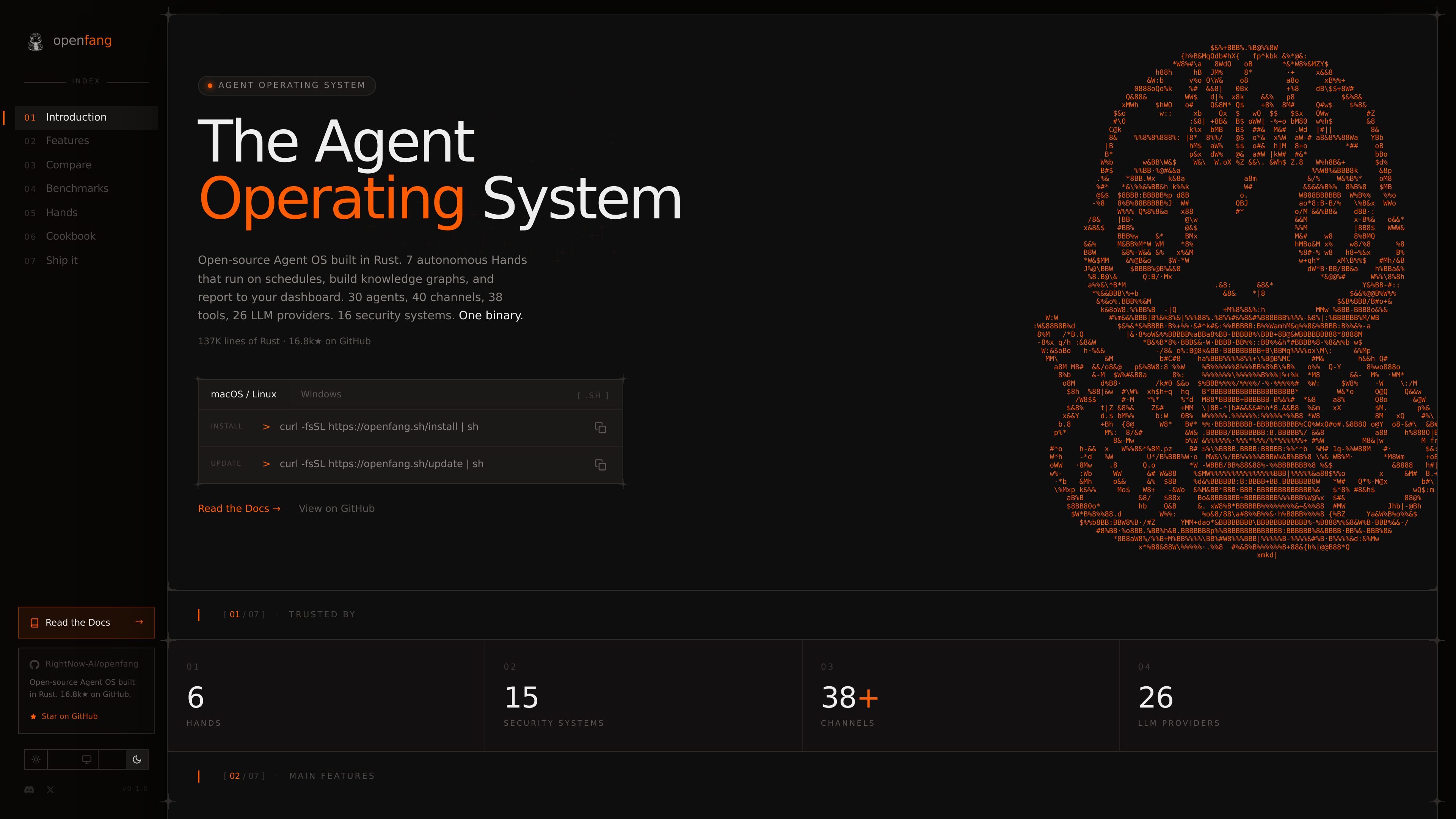Screen dimensions: 1456x819
Task: Go to Ship it in the index
Action: coord(86,260)
